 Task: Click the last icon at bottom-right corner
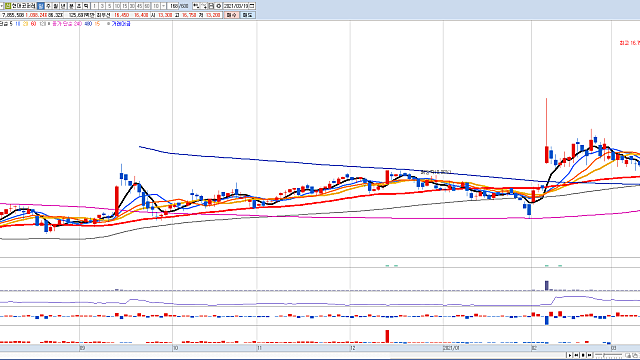click(636, 356)
